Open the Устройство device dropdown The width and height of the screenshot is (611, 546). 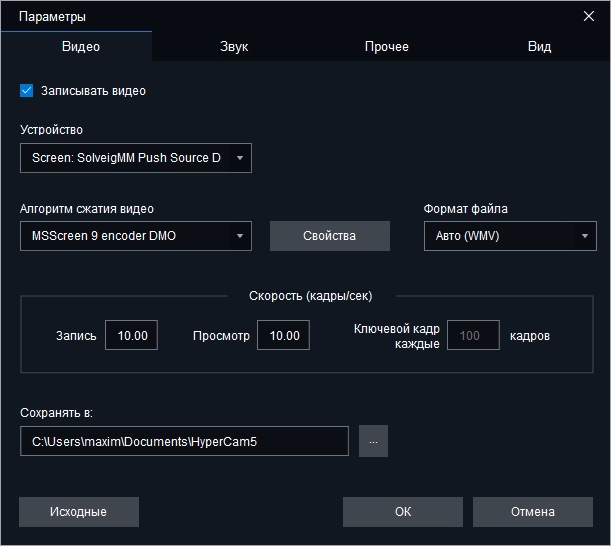tap(136, 158)
